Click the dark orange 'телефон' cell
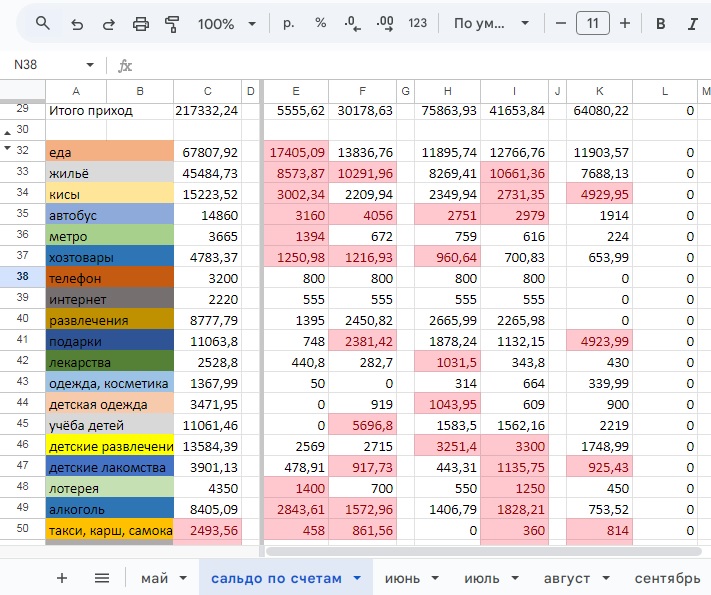 point(109,277)
